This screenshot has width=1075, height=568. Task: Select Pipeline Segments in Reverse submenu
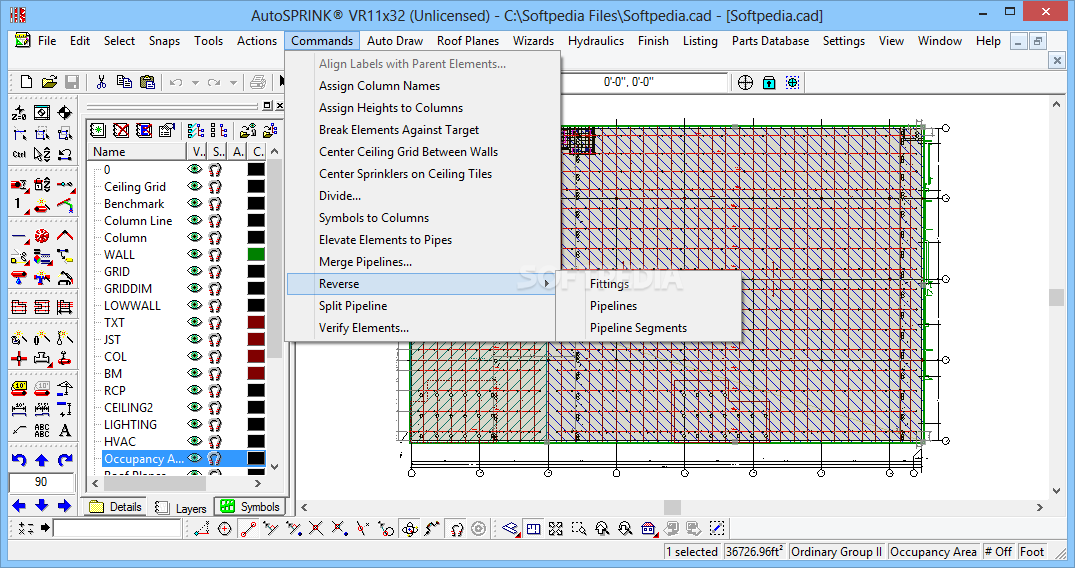638,328
